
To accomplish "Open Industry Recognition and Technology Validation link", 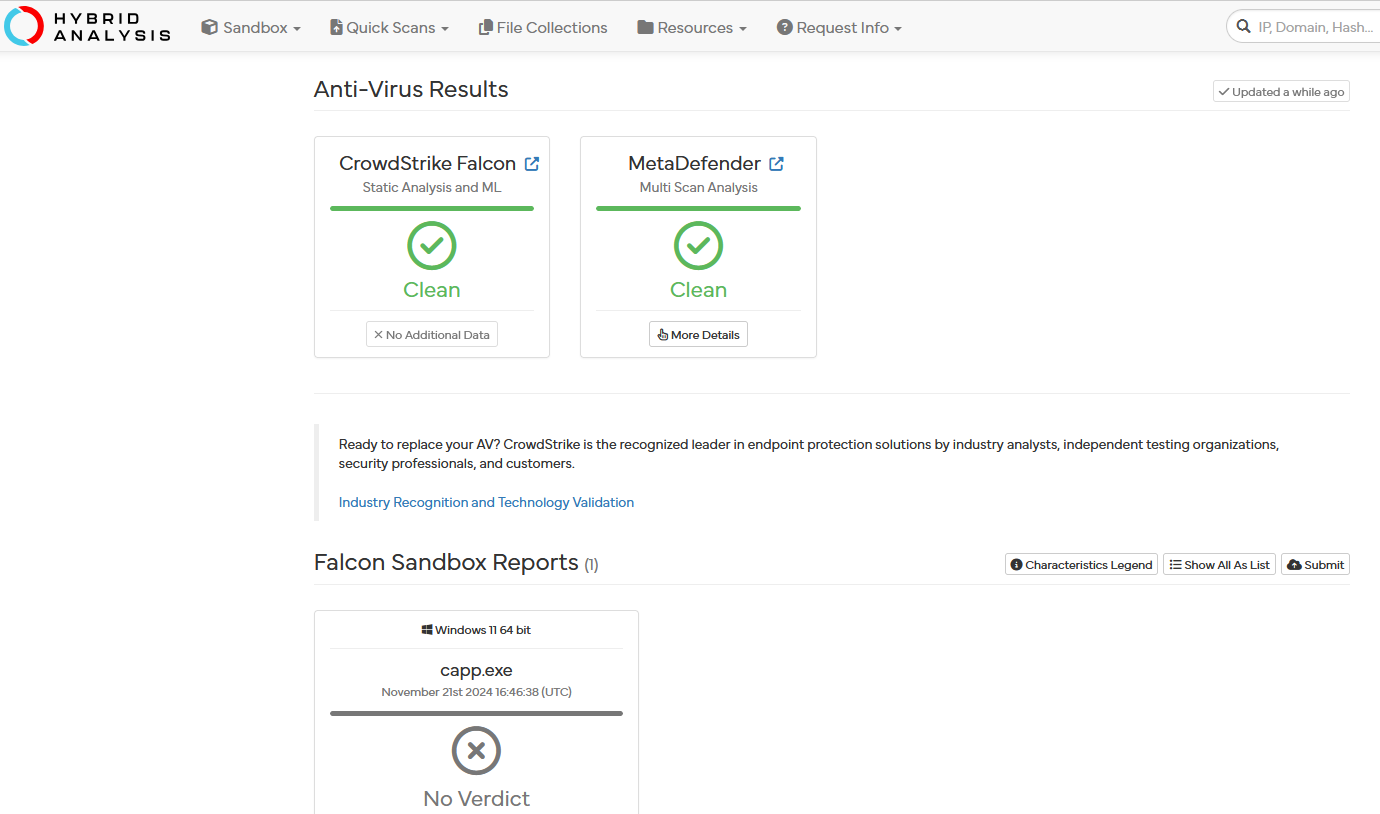I will point(486,502).
